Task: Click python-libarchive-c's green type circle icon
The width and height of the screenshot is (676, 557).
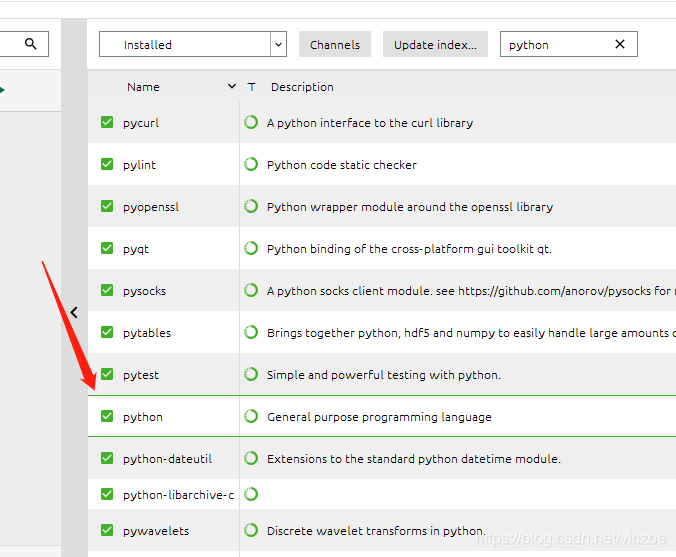Action: tap(251, 494)
